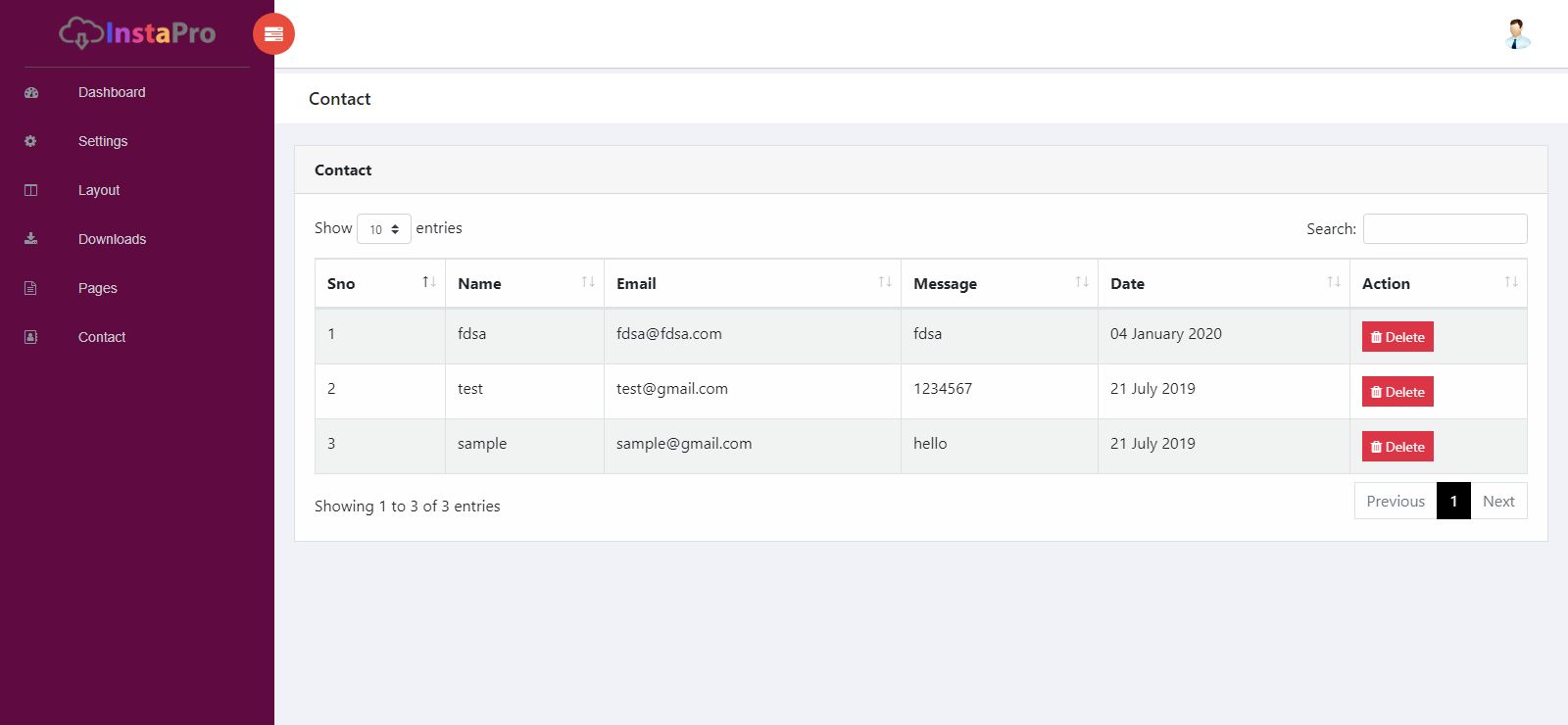Click the Contact address book icon in sidebar
The image size is (1568, 725).
pos(31,337)
